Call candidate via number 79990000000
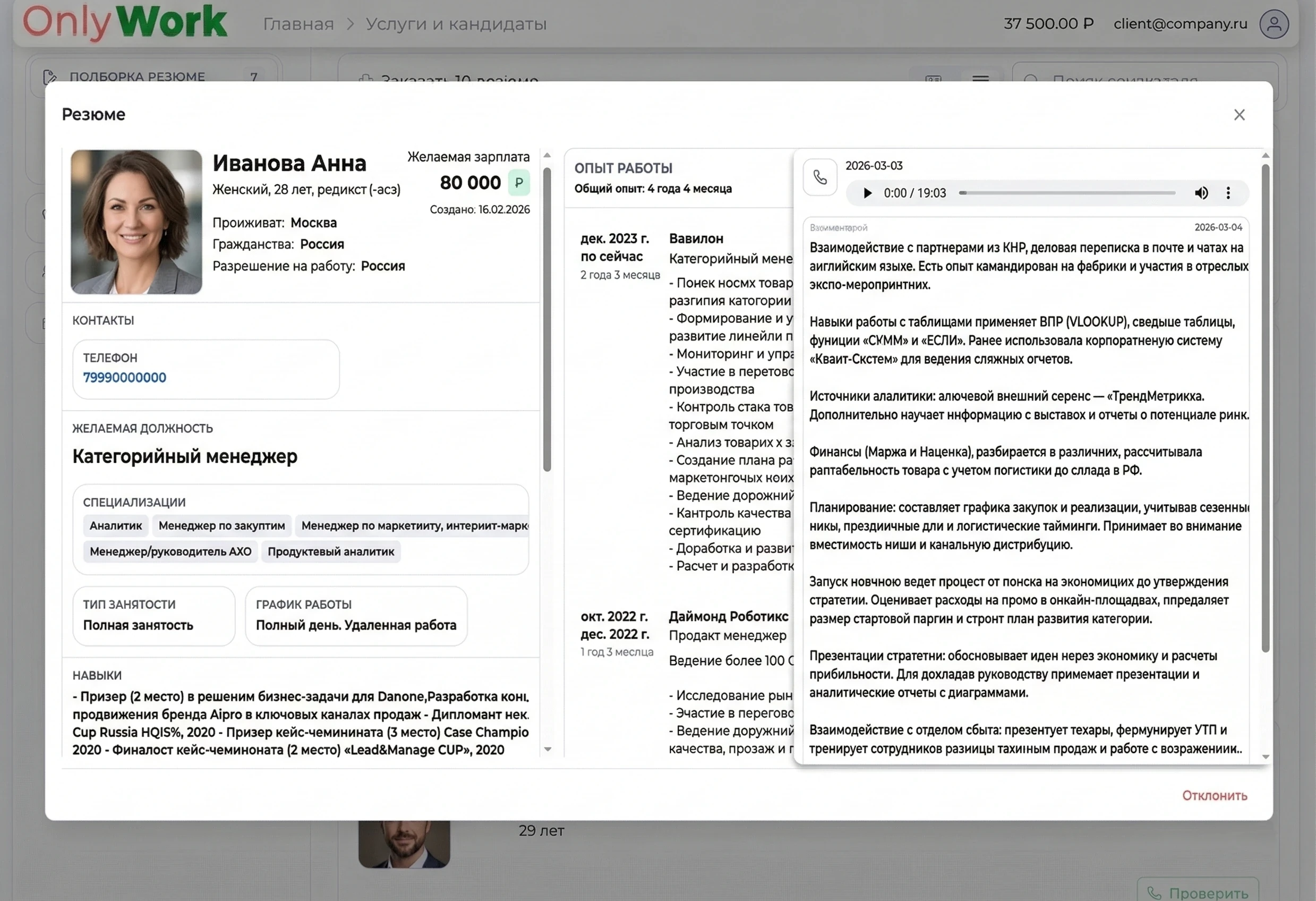The width and height of the screenshot is (1316, 901). [x=124, y=377]
